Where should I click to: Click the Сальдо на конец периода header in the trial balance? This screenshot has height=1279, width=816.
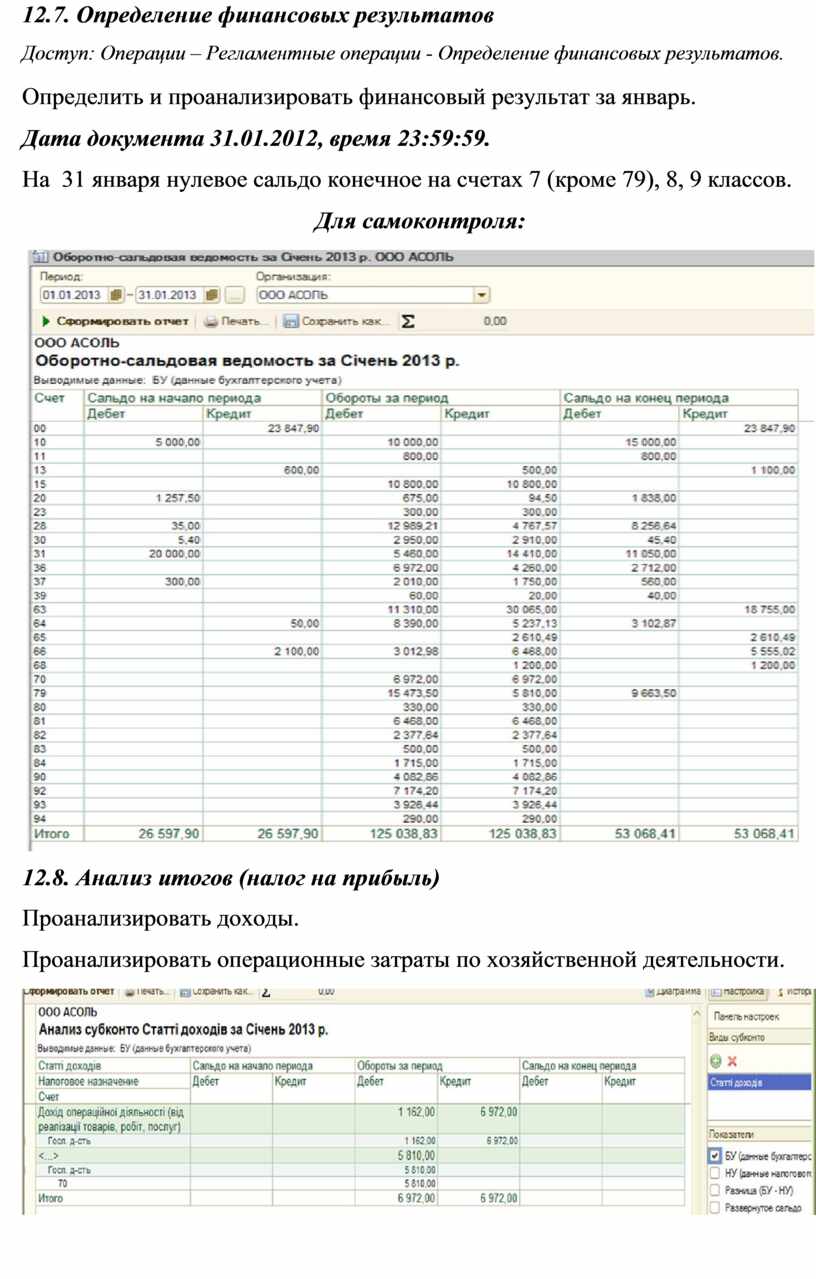pos(679,397)
